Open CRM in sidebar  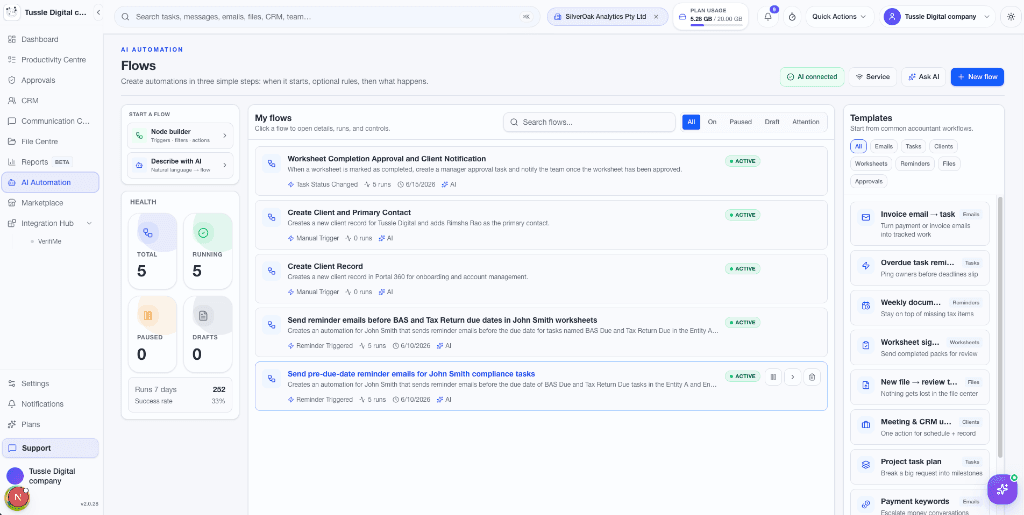pos(50,101)
